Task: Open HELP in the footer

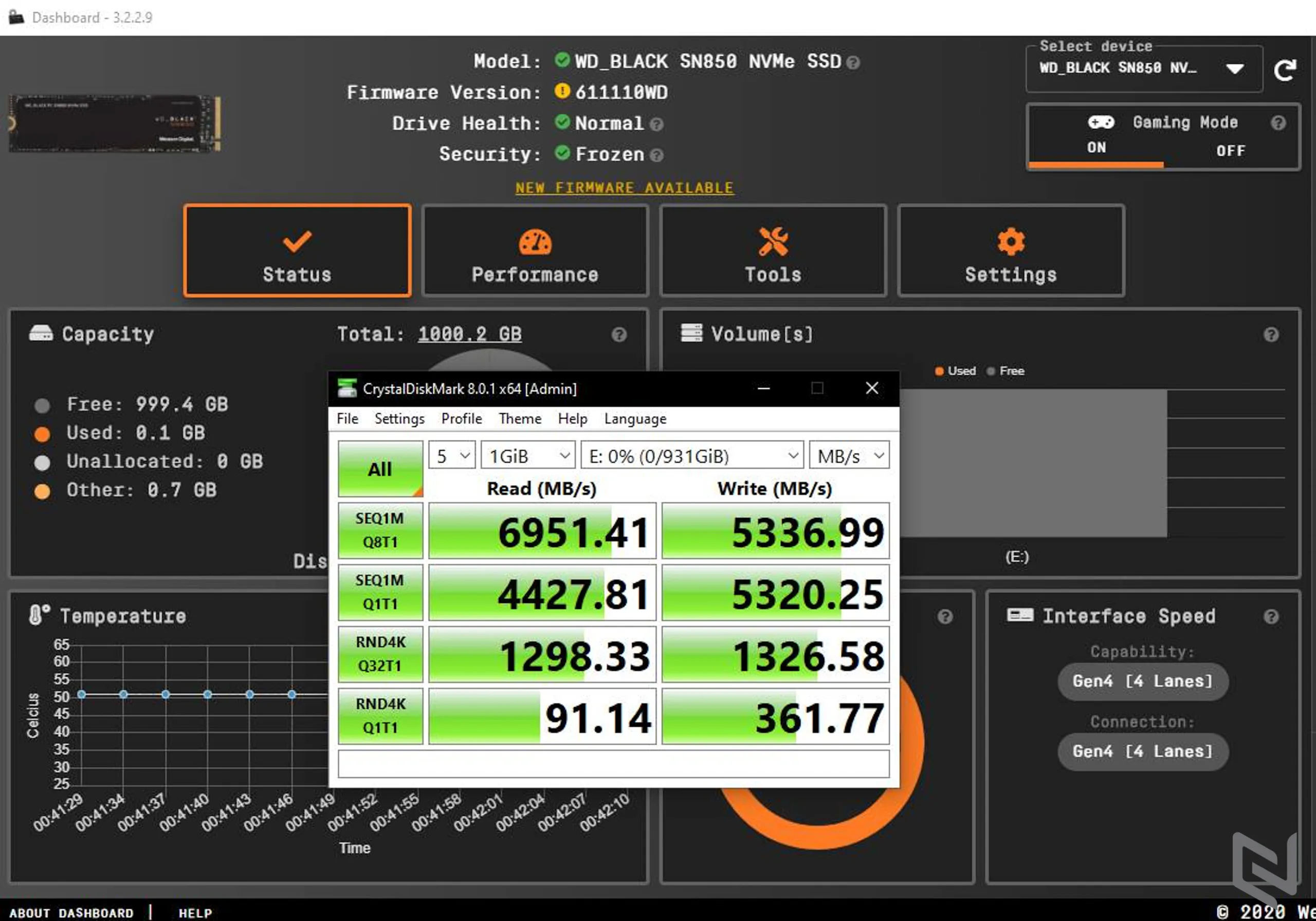Action: click(x=195, y=912)
